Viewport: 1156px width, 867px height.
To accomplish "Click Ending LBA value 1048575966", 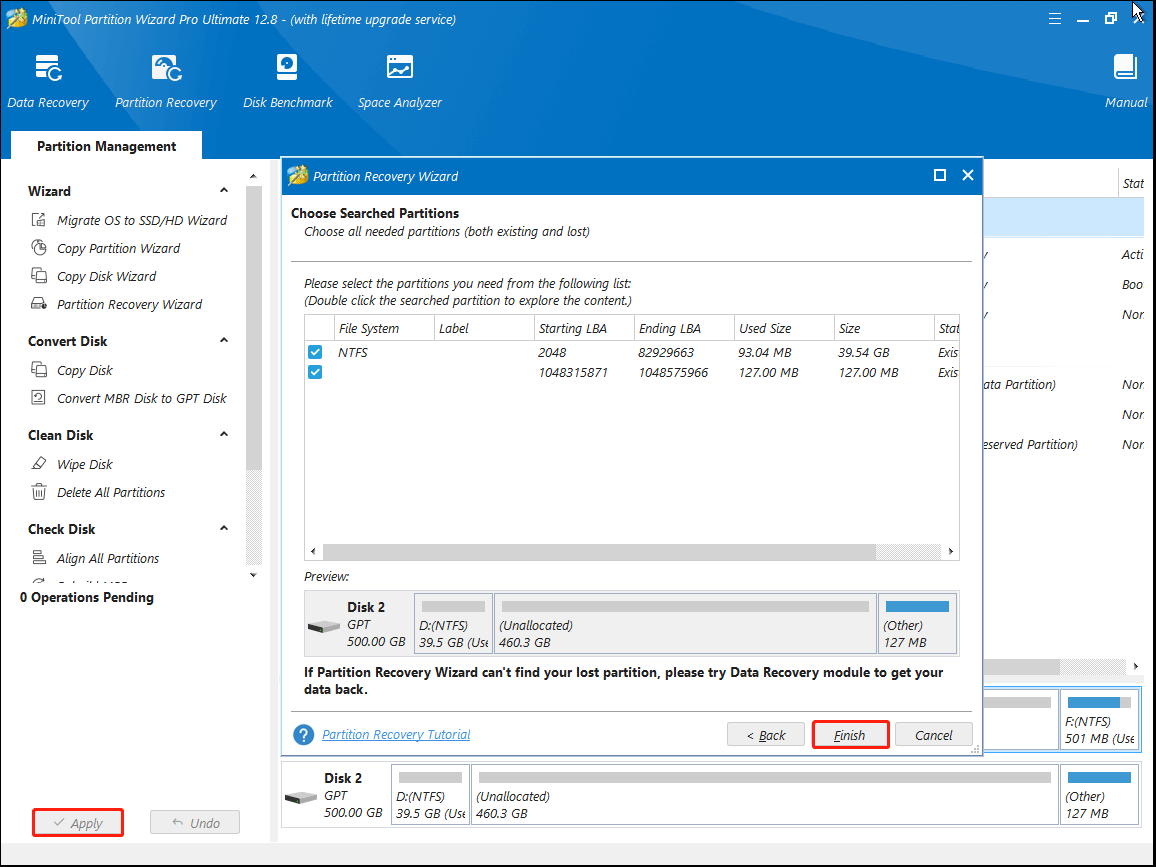I will (x=673, y=372).
